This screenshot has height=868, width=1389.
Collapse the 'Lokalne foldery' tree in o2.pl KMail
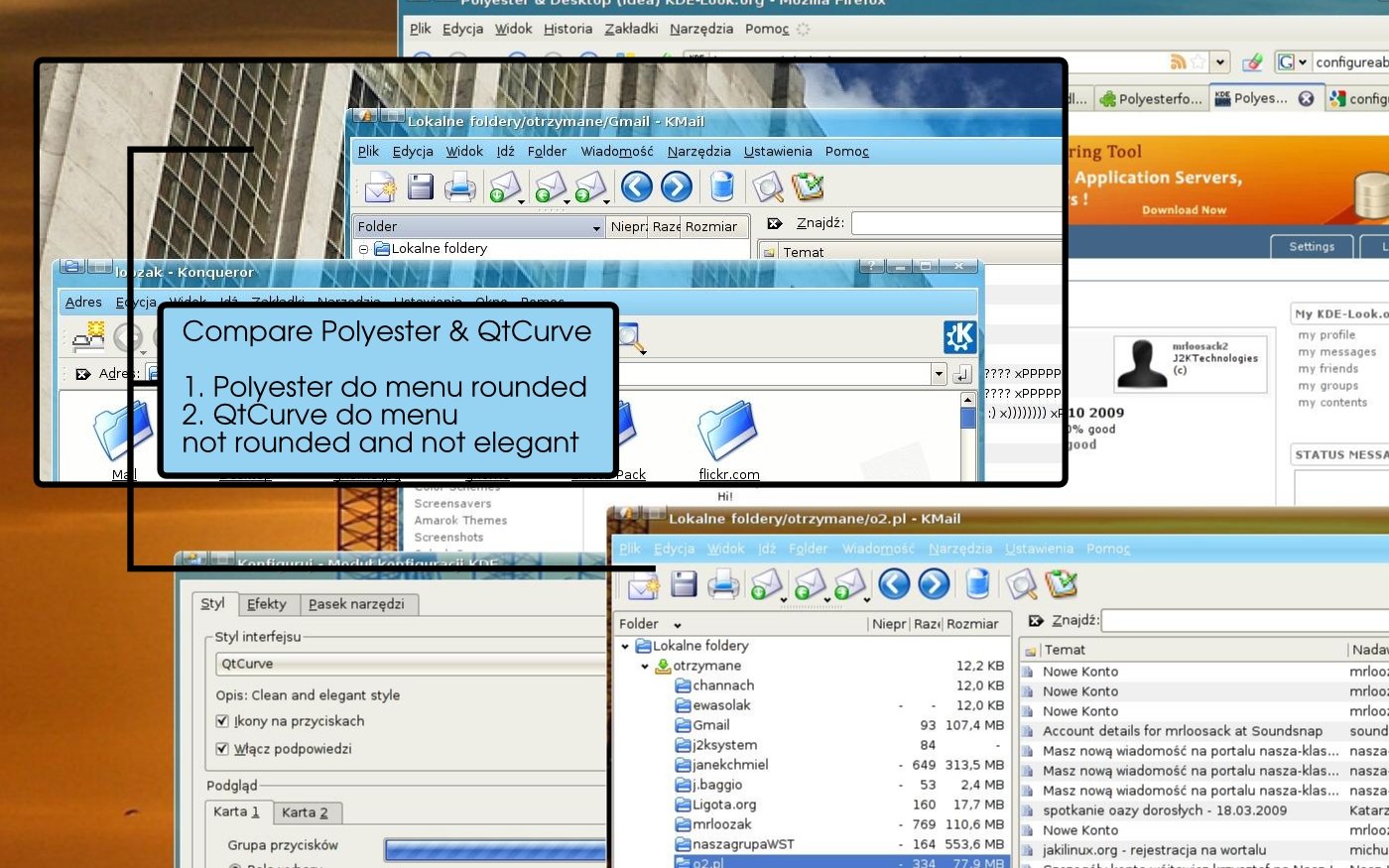tap(625, 646)
